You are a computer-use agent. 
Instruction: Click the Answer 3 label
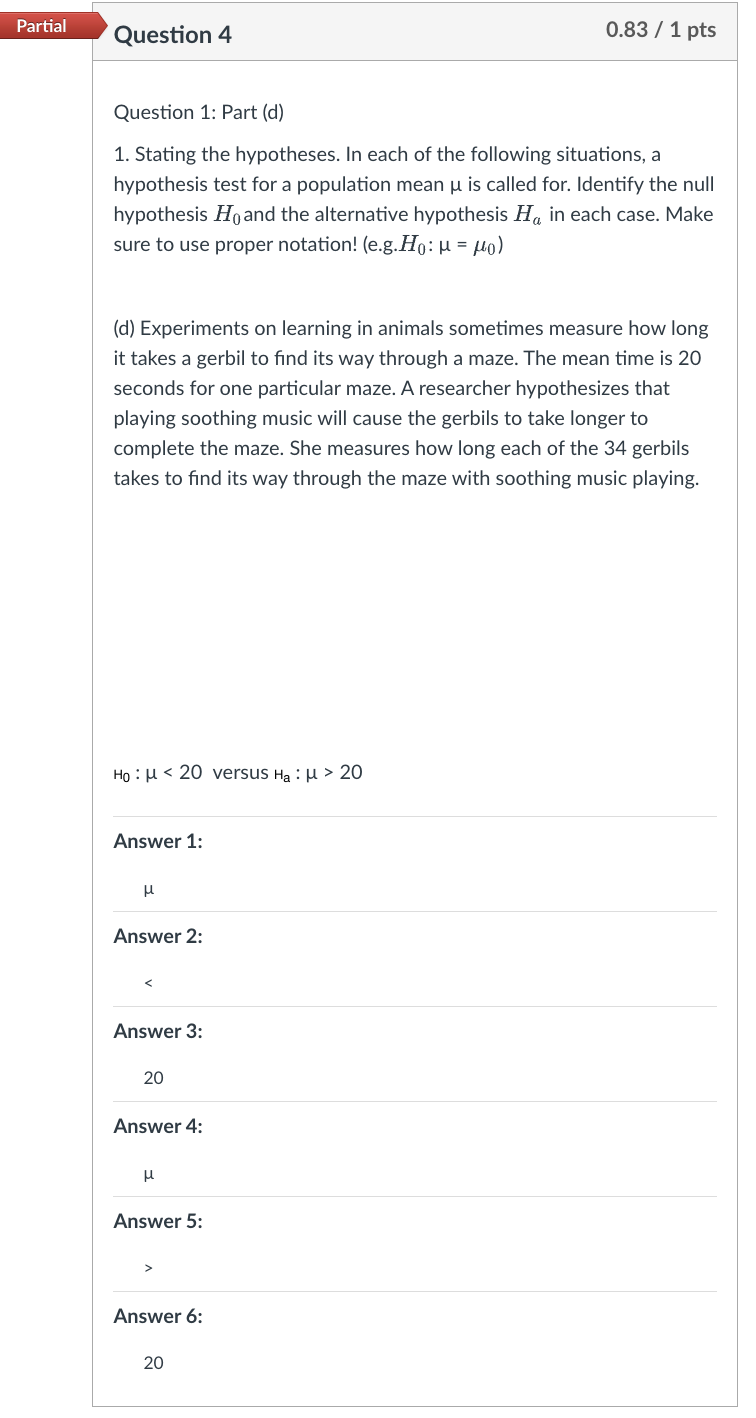tap(157, 1031)
